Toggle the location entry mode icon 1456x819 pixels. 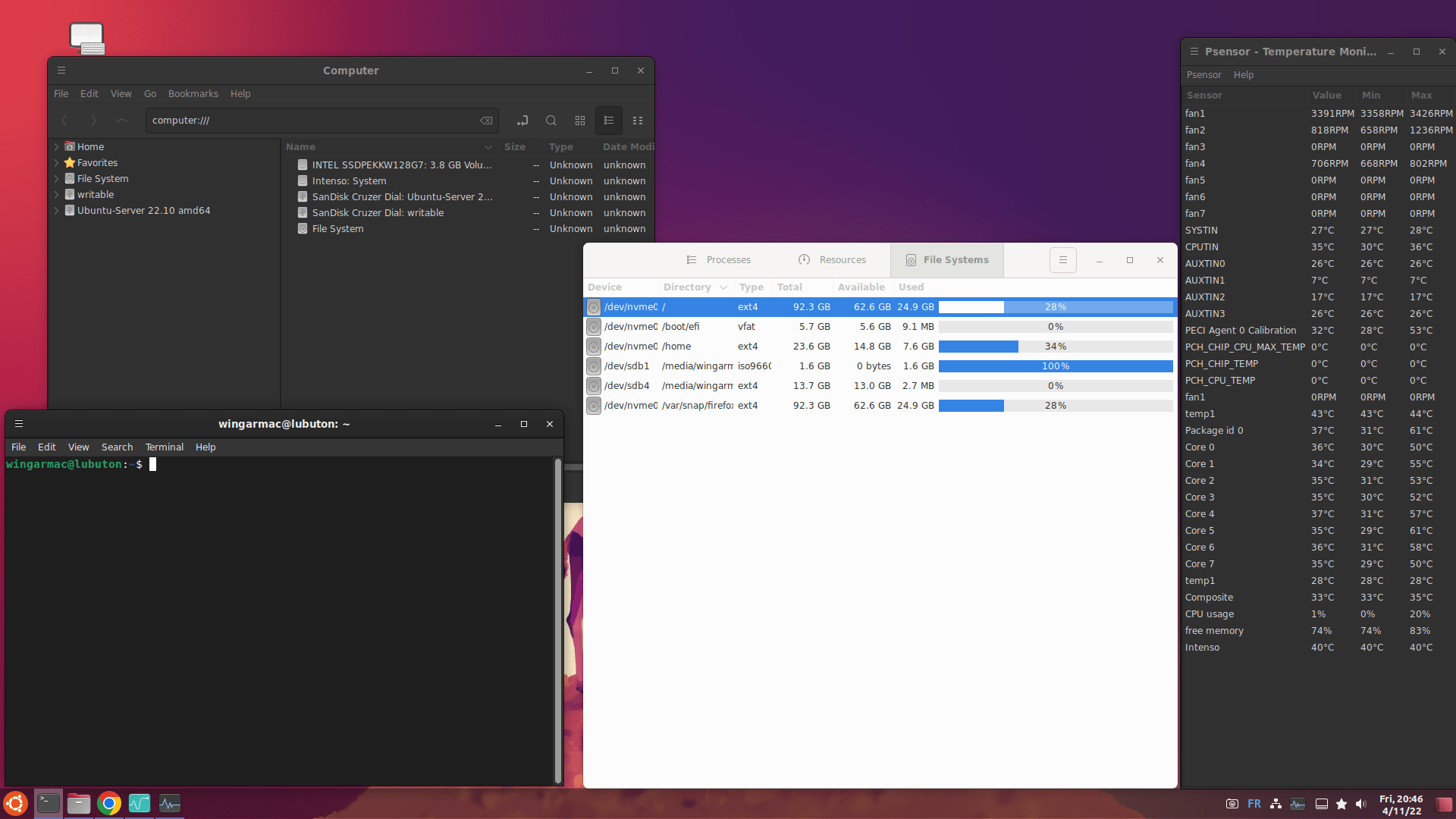[522, 121]
